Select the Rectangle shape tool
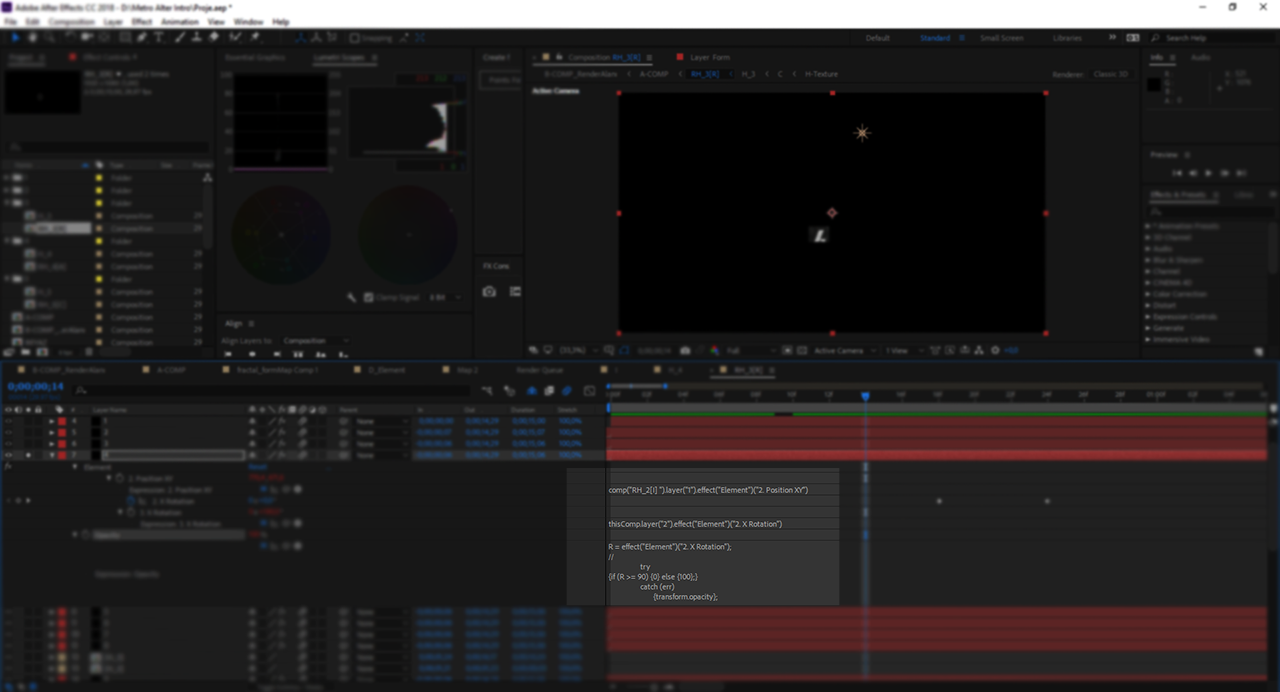This screenshot has height=692, width=1280. (124, 38)
